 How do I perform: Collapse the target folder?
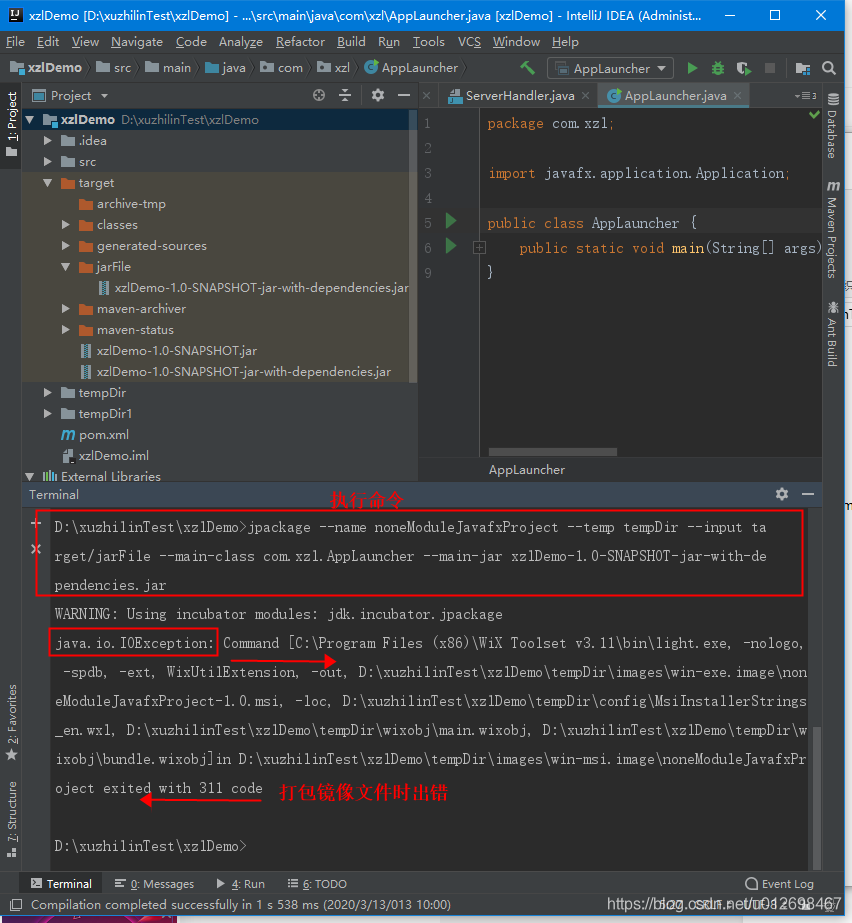click(x=48, y=183)
